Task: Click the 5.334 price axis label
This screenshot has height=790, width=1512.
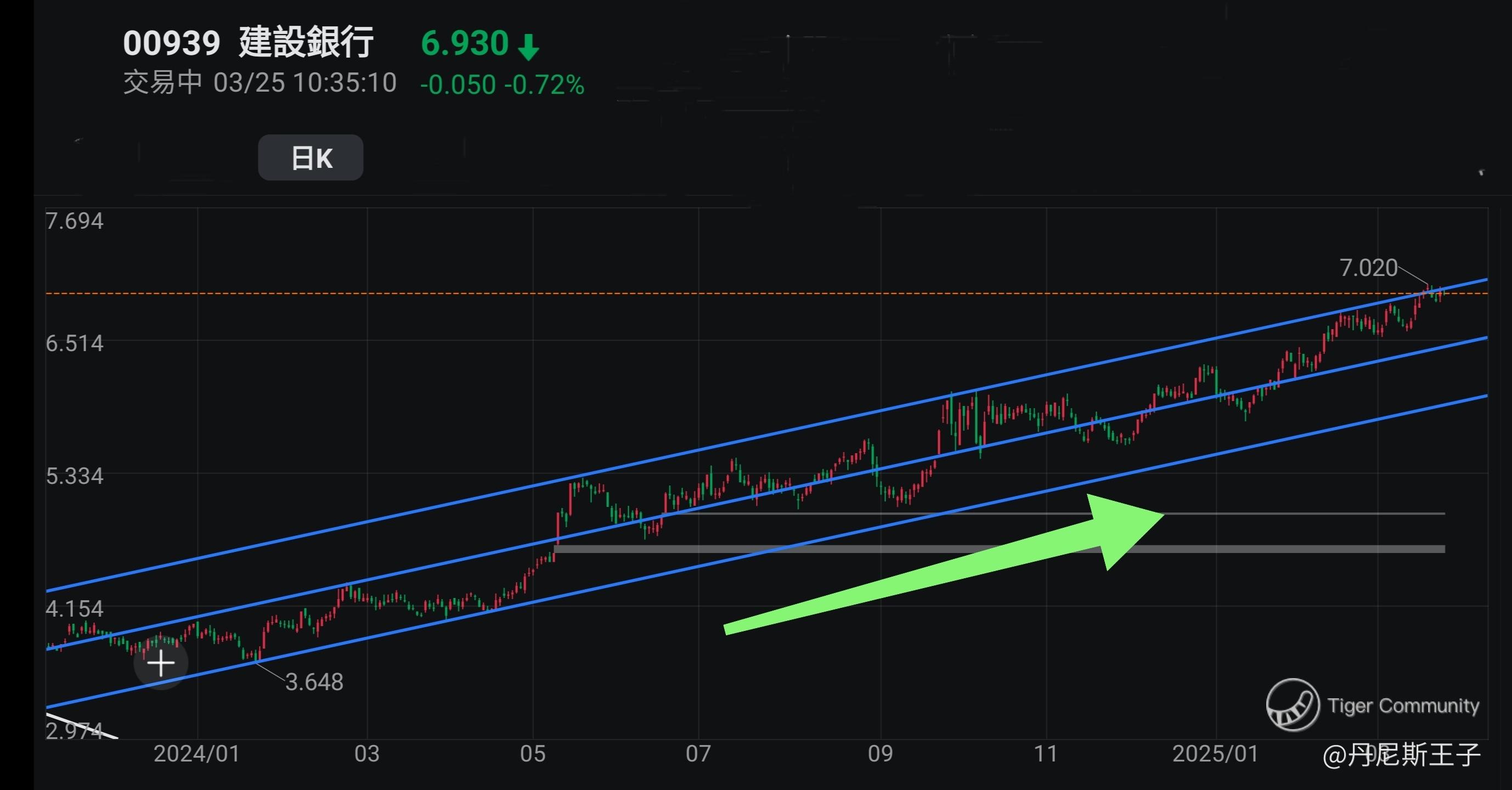Action: pos(75,476)
